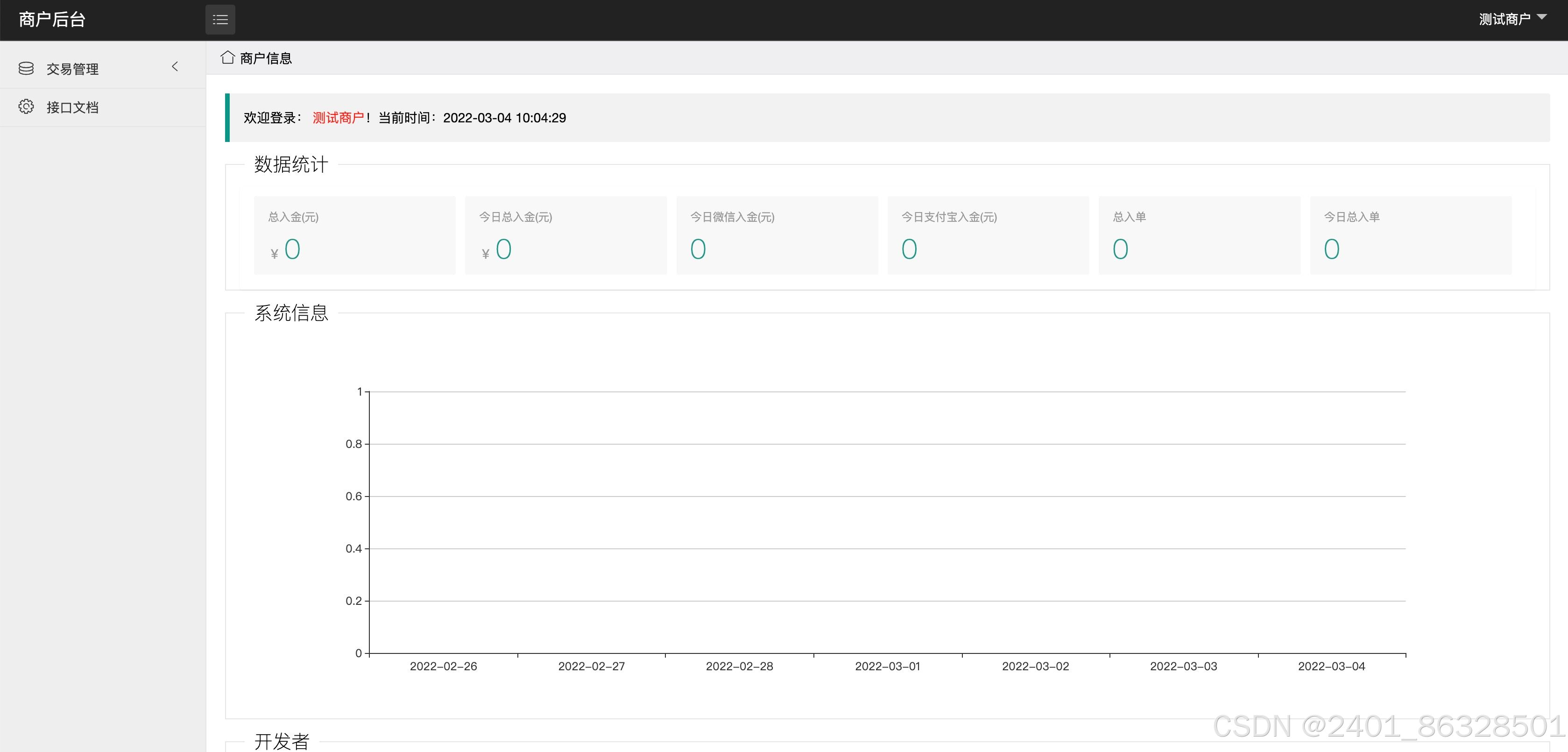
Task: Click the 总入金(元) statistic card
Action: click(x=355, y=235)
